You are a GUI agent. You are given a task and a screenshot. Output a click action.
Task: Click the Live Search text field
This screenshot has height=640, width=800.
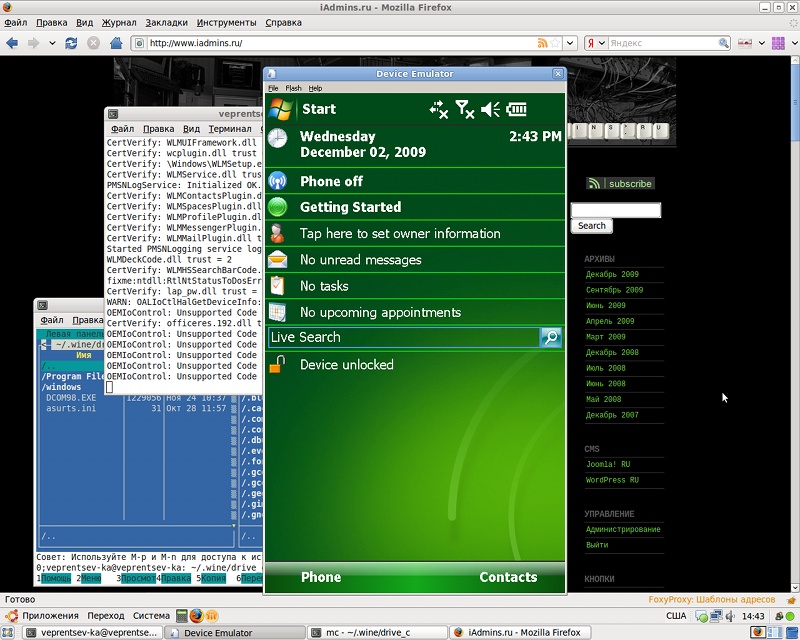[x=404, y=337]
